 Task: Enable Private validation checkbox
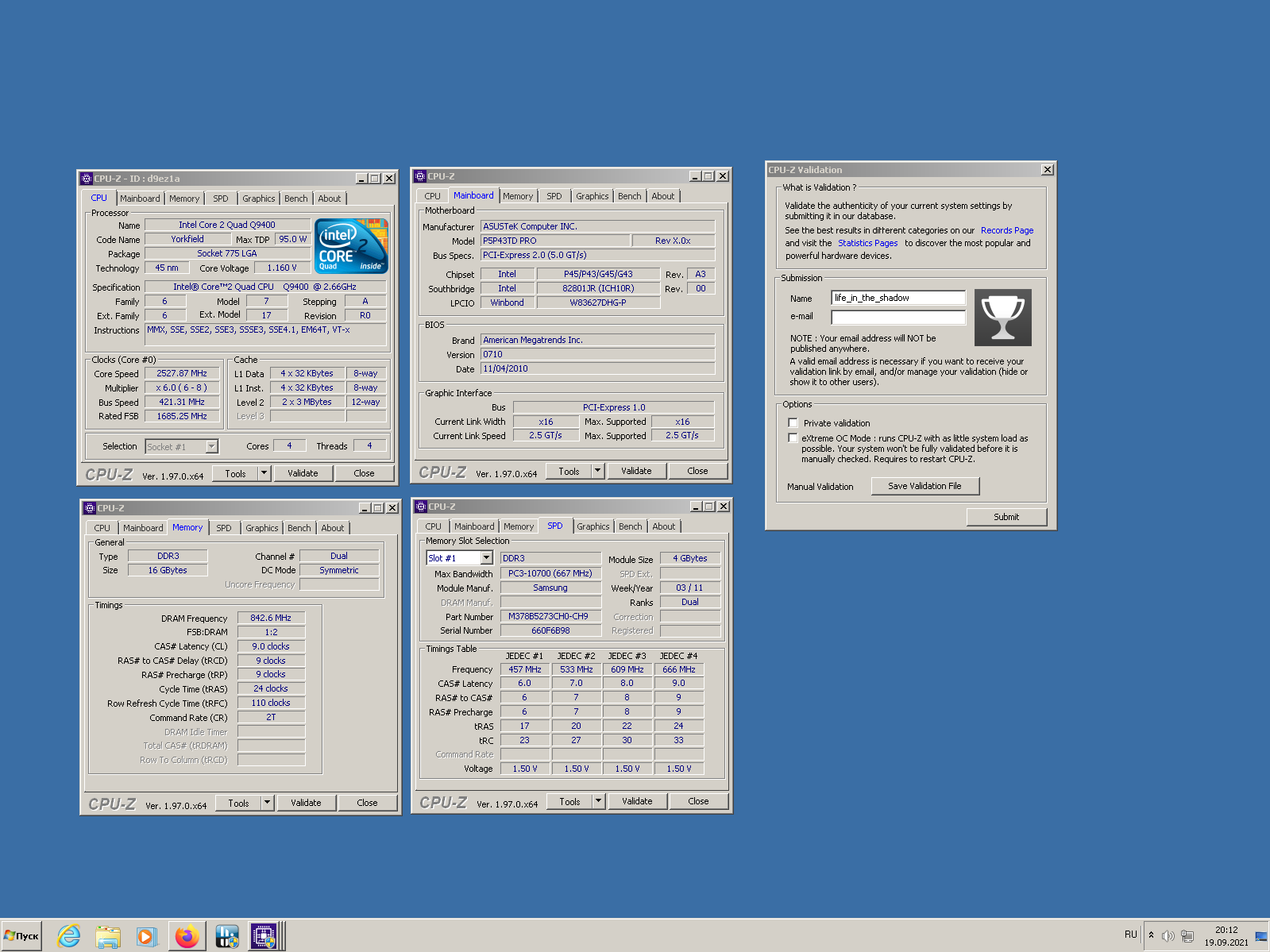pos(793,423)
